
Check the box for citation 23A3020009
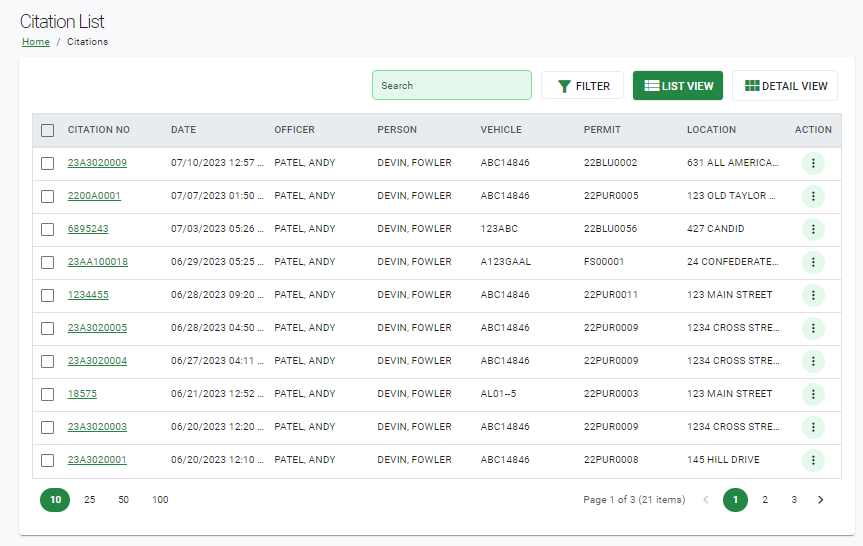pos(48,163)
